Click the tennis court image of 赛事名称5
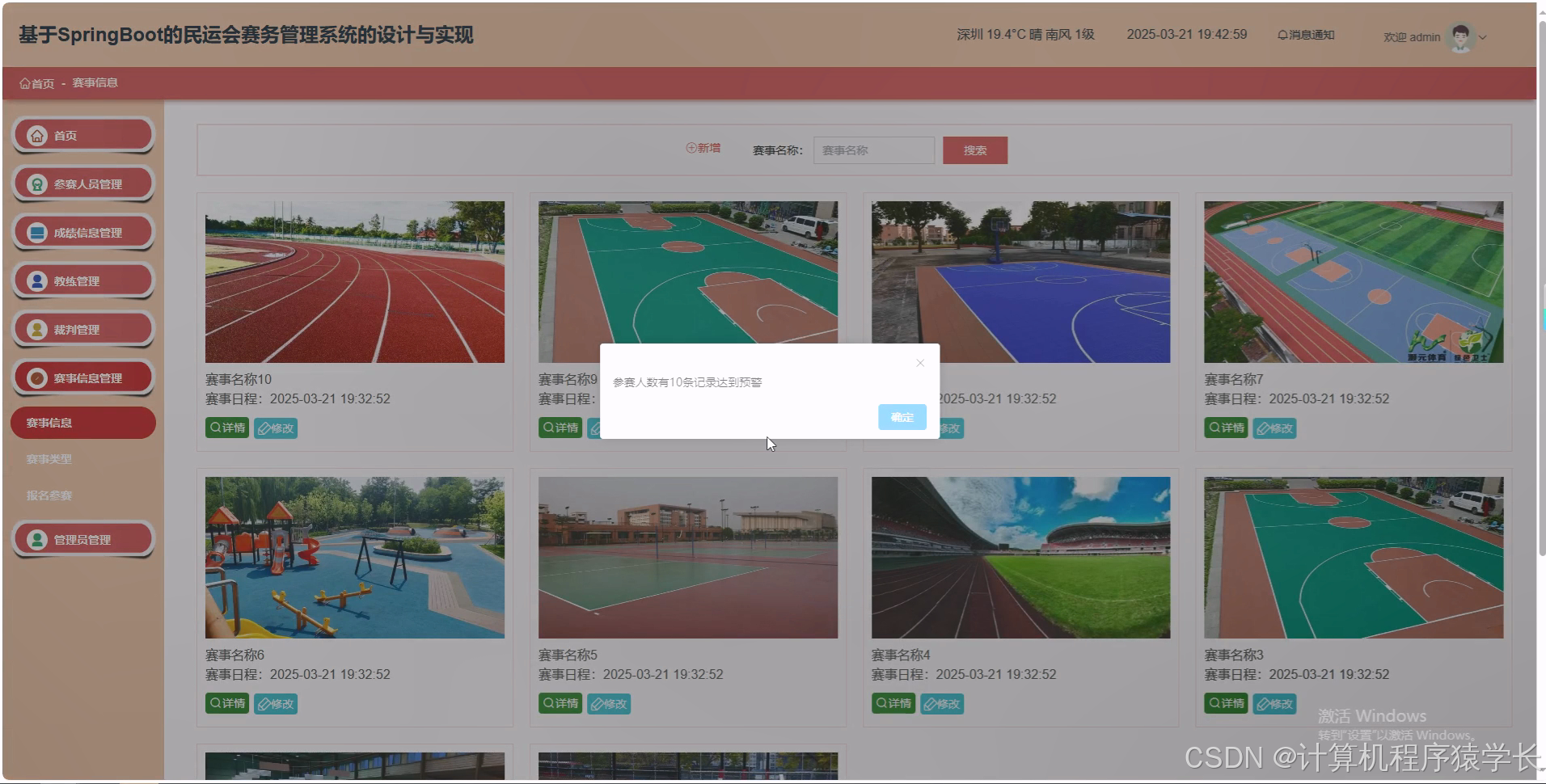This screenshot has width=1546, height=784. pos(688,558)
